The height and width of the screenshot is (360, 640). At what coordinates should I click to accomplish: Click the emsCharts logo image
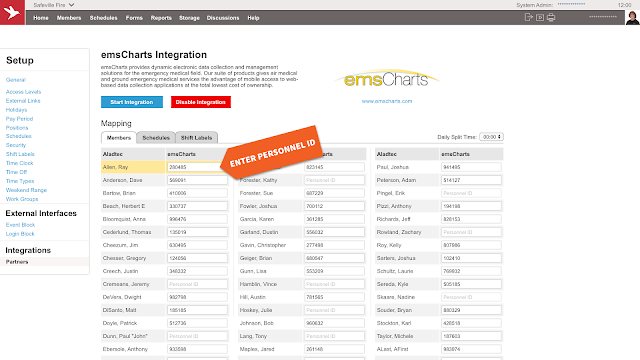tap(386, 79)
